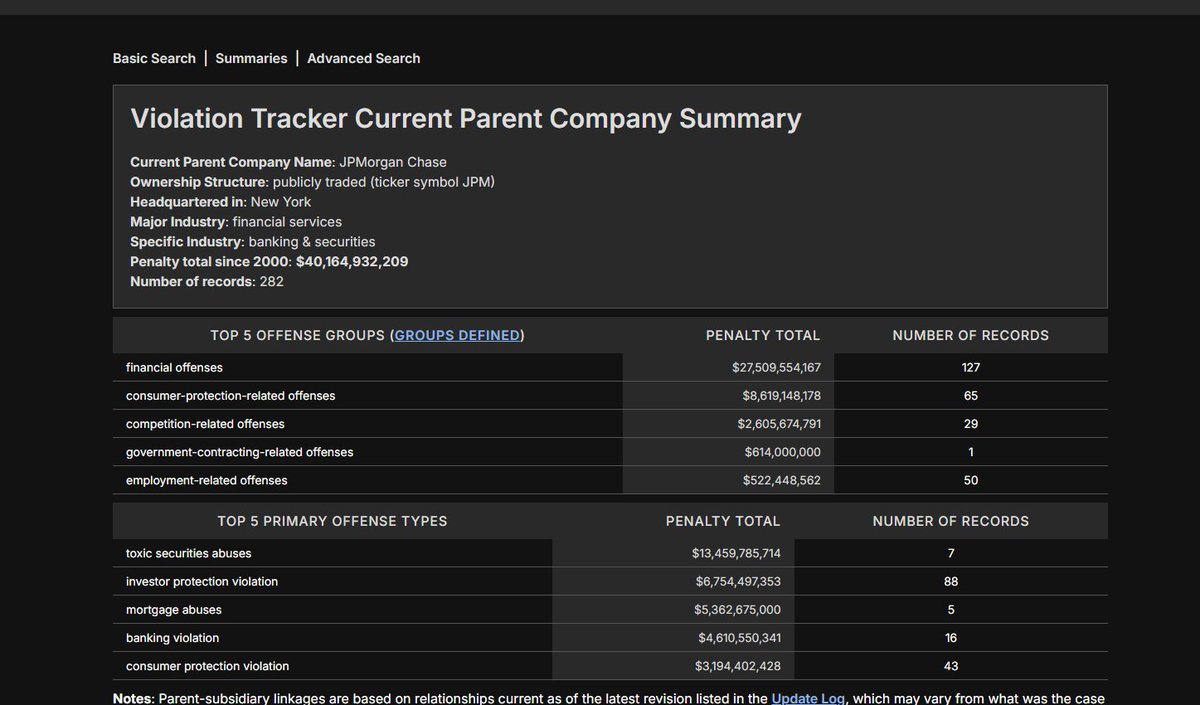
Task: Click the Number of records 282 line
Action: 207,281
